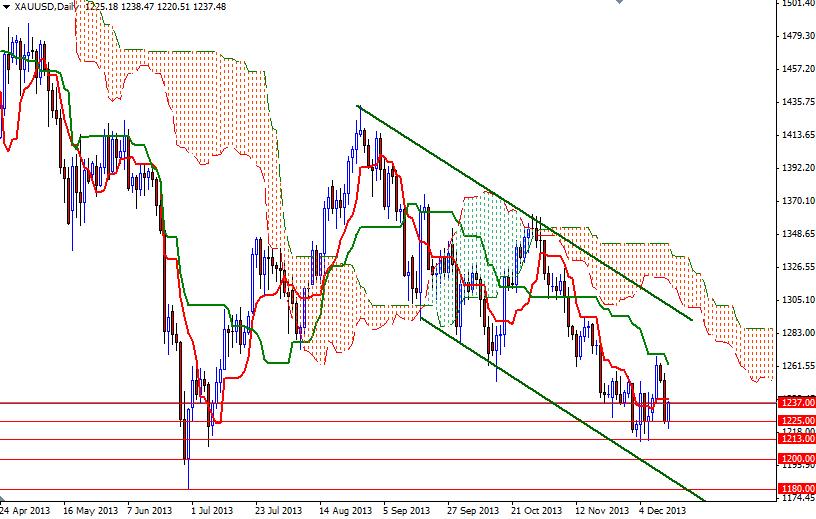Select the 1213.00 red price level label

tap(796, 439)
